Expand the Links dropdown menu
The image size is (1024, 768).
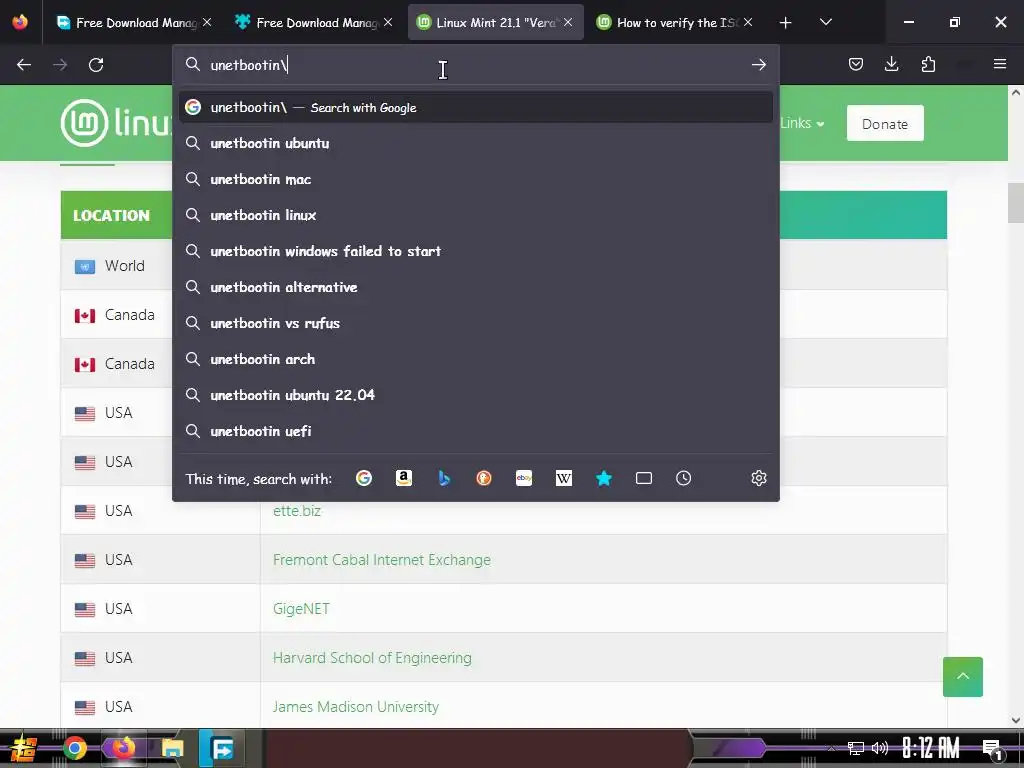tap(802, 123)
